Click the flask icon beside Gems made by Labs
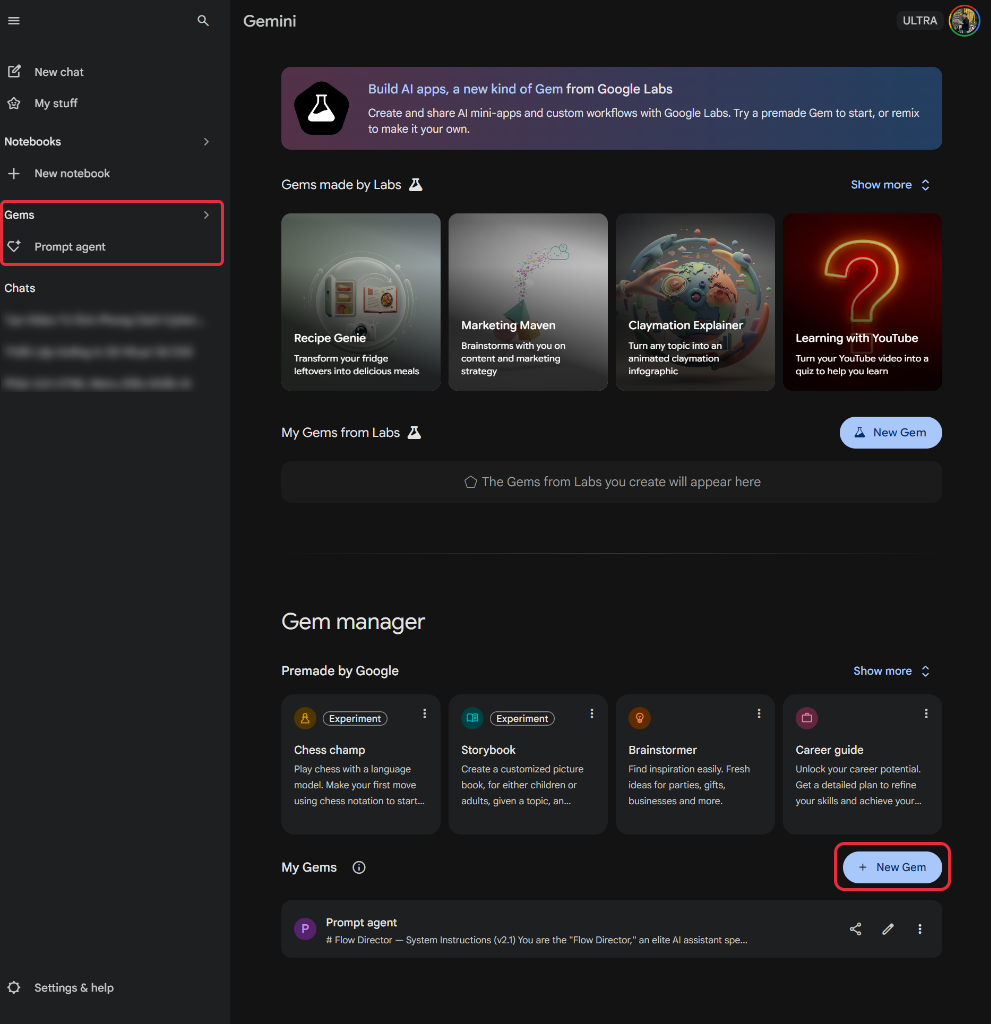Screen dimensions: 991x1024 [x=415, y=185]
